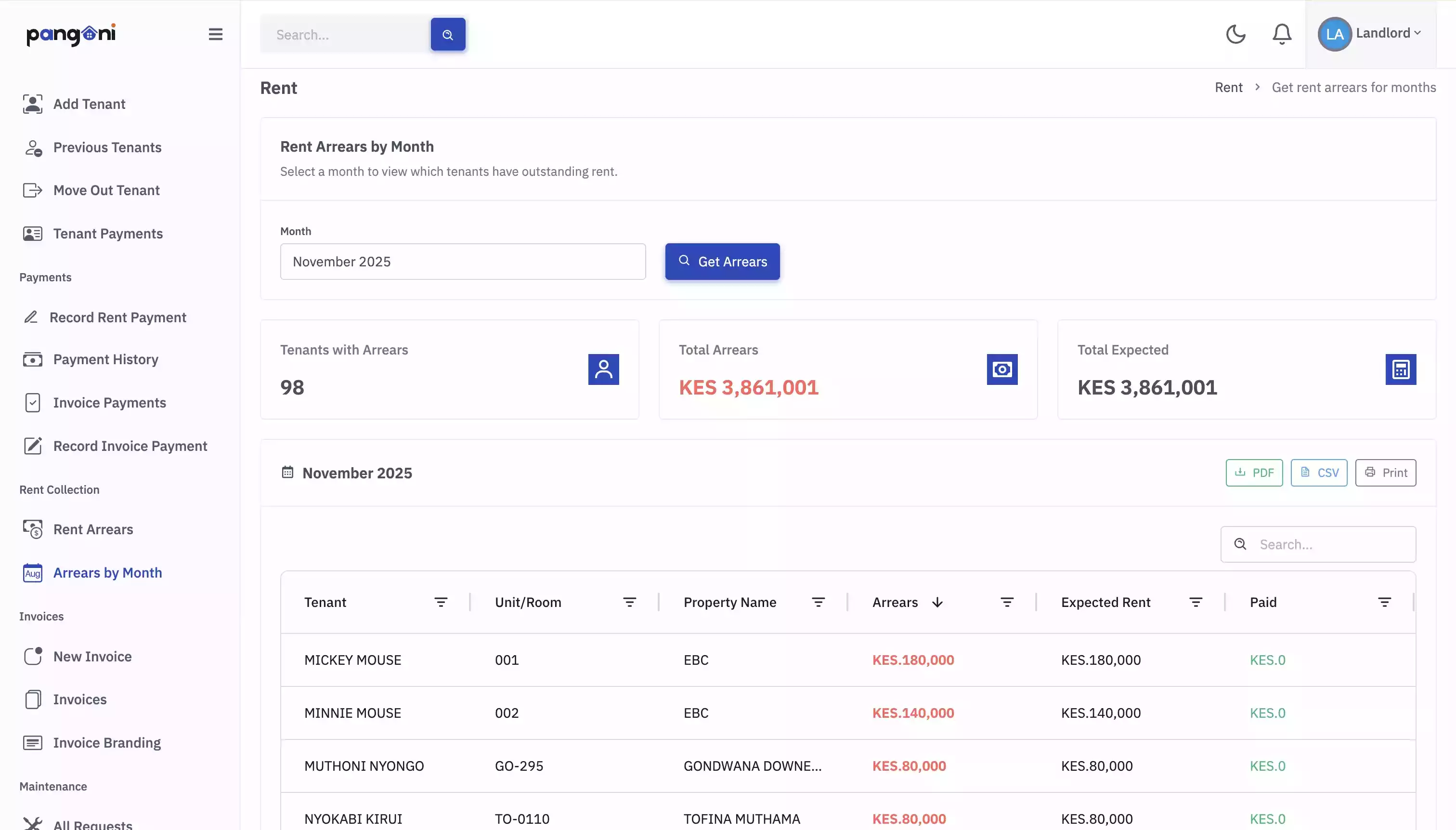The height and width of the screenshot is (830, 1456).
Task: Open Property Name column filter
Action: pos(818,603)
